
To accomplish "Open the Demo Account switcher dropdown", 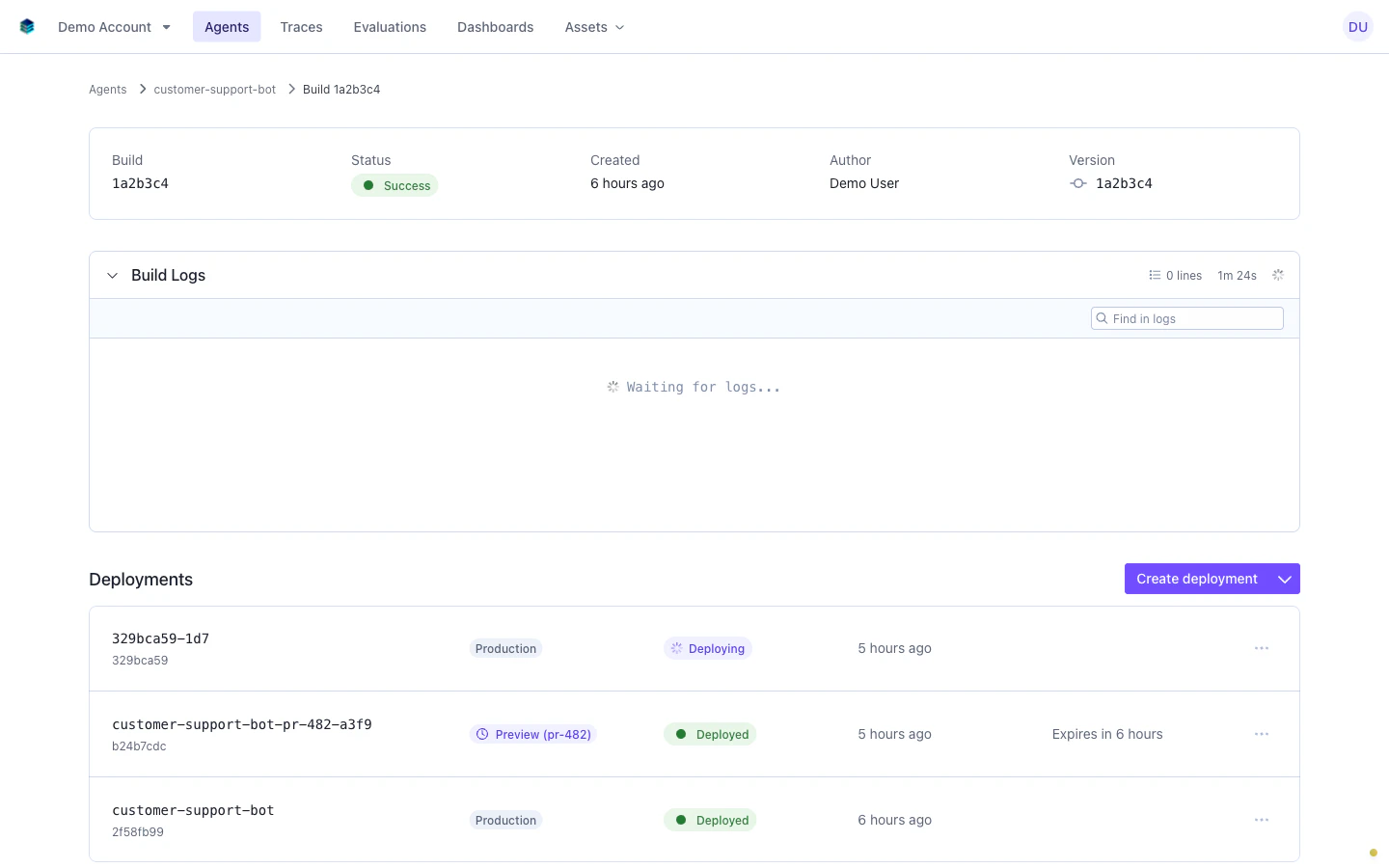I will click(114, 27).
